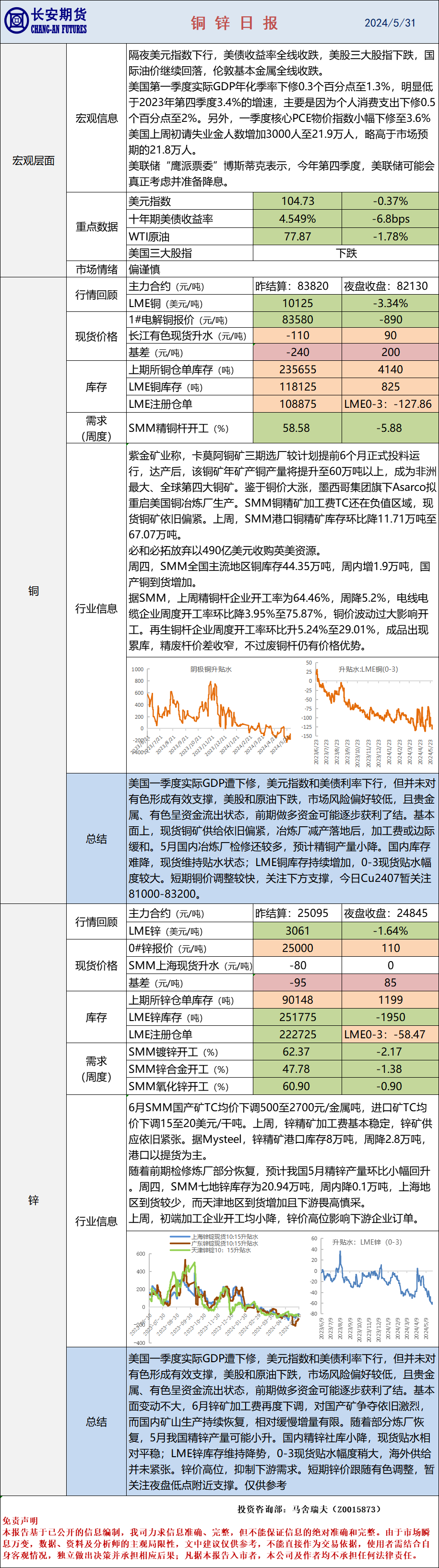Click the zinc 昨结算:25095 cell
The width and height of the screenshot is (439, 1568).
297,913
